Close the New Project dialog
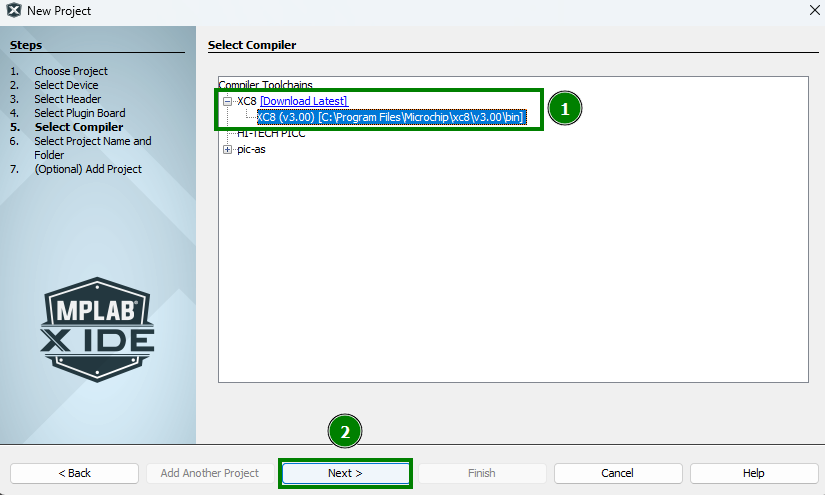 814,10
